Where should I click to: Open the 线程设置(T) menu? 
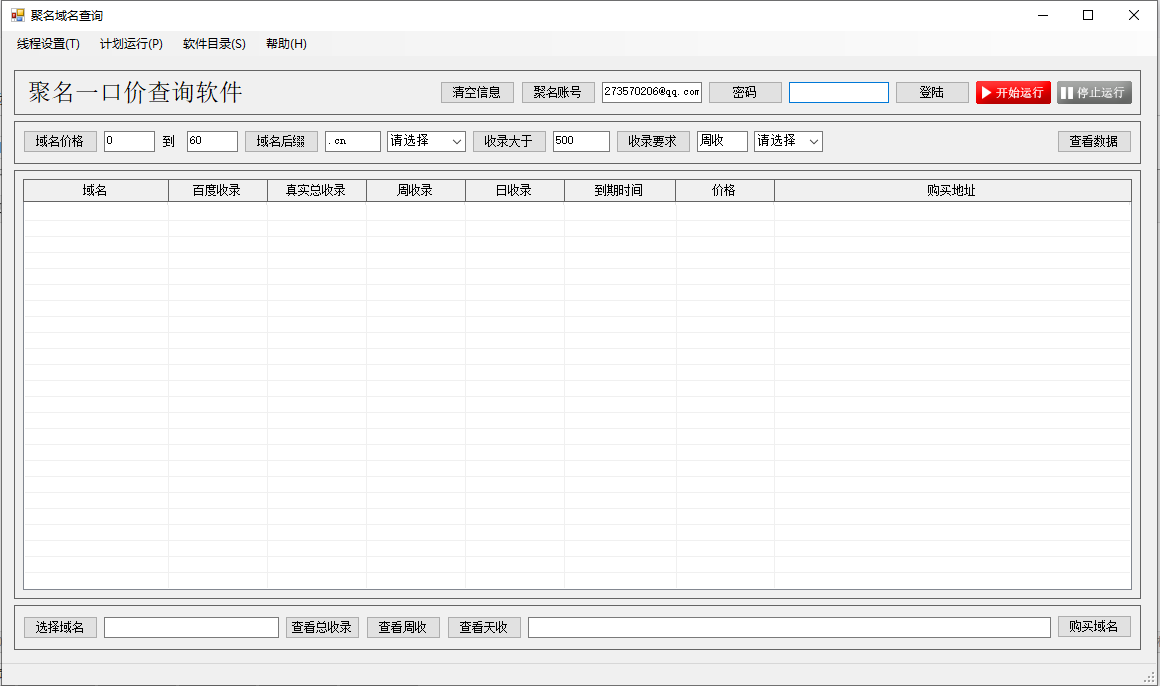click(48, 44)
